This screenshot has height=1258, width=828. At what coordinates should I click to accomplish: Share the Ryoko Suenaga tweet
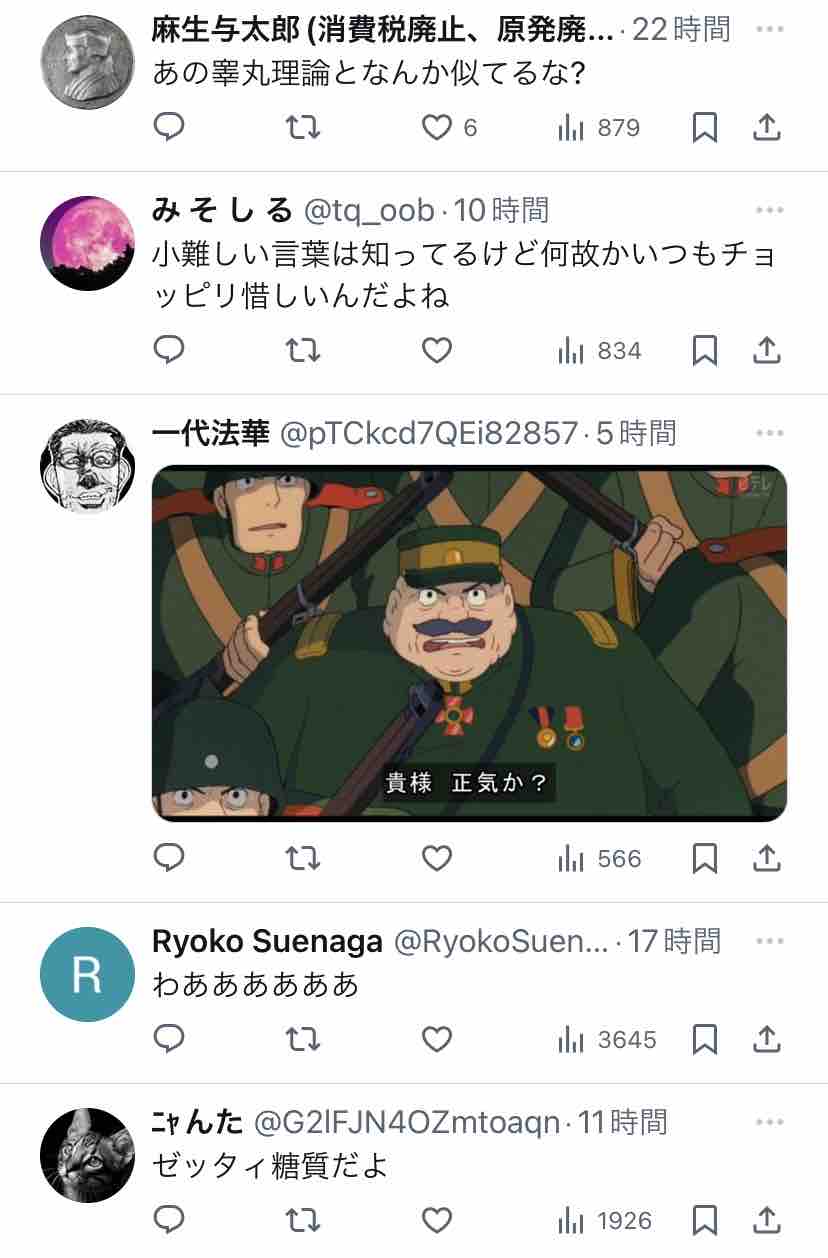tap(766, 1039)
